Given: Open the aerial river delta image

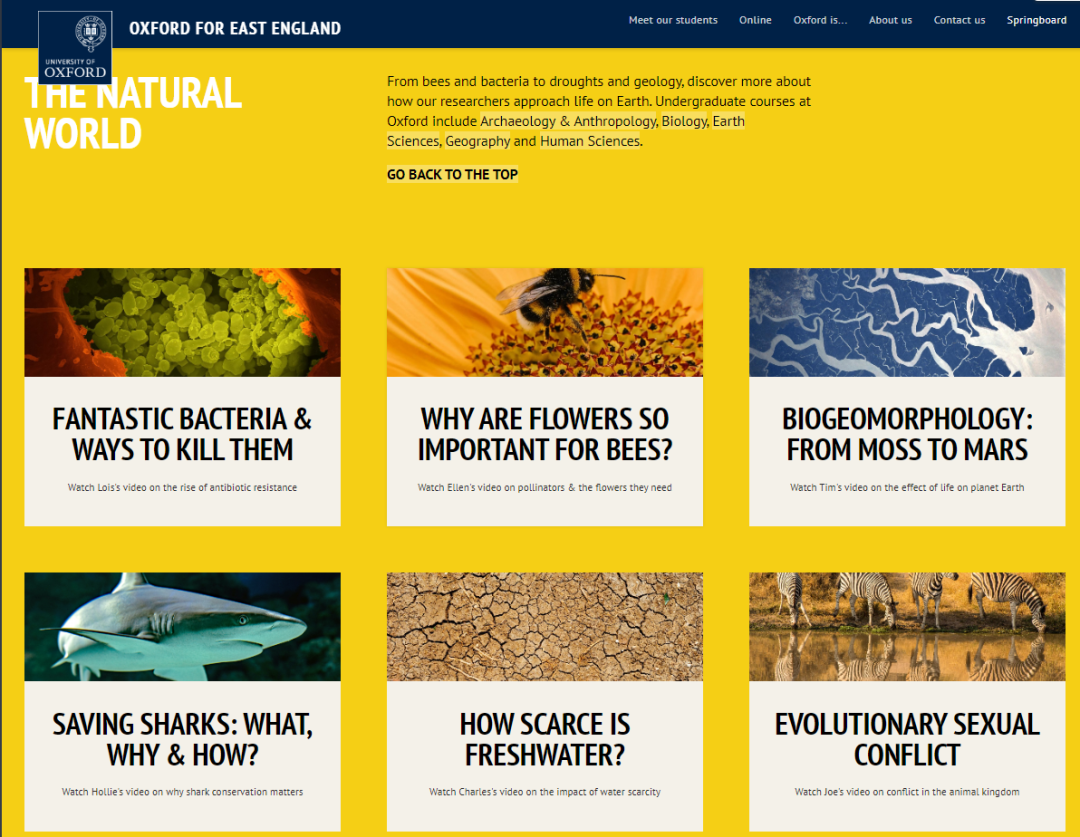Looking at the screenshot, I should click(906, 322).
